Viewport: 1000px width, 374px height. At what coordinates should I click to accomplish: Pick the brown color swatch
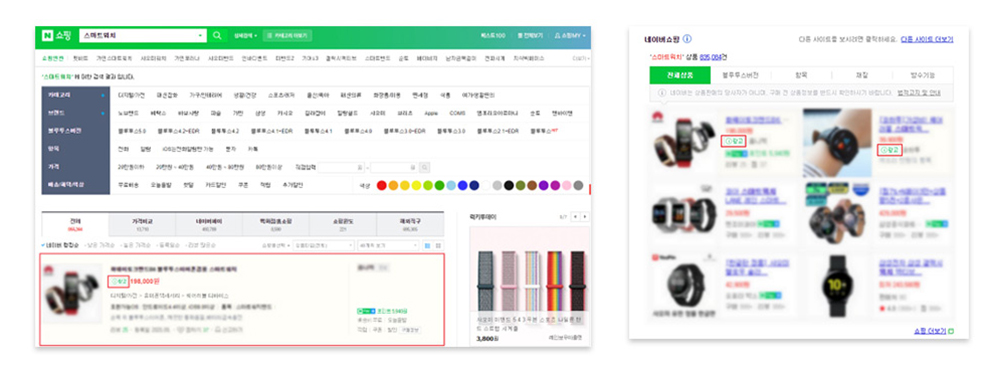coord(532,186)
